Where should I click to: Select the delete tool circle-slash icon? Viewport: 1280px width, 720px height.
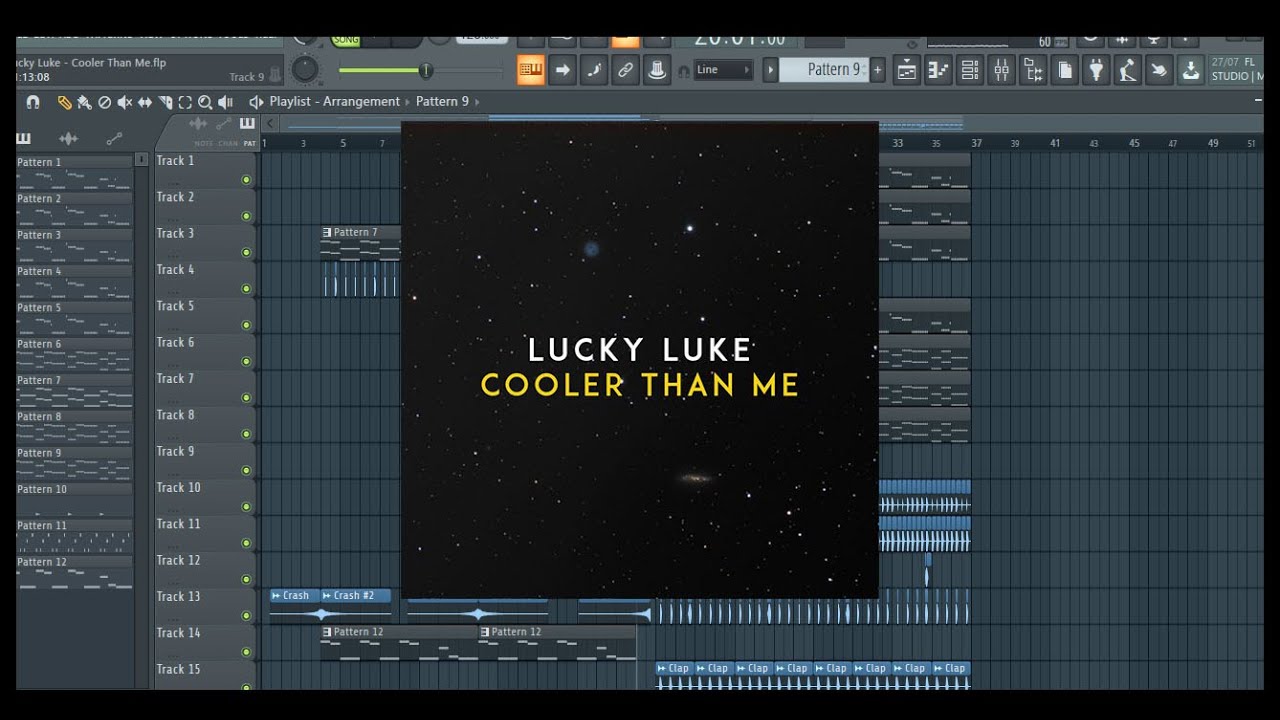[104, 102]
